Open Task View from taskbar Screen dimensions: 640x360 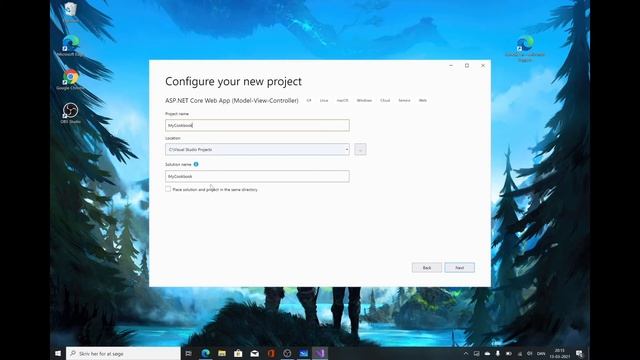[x=189, y=353]
